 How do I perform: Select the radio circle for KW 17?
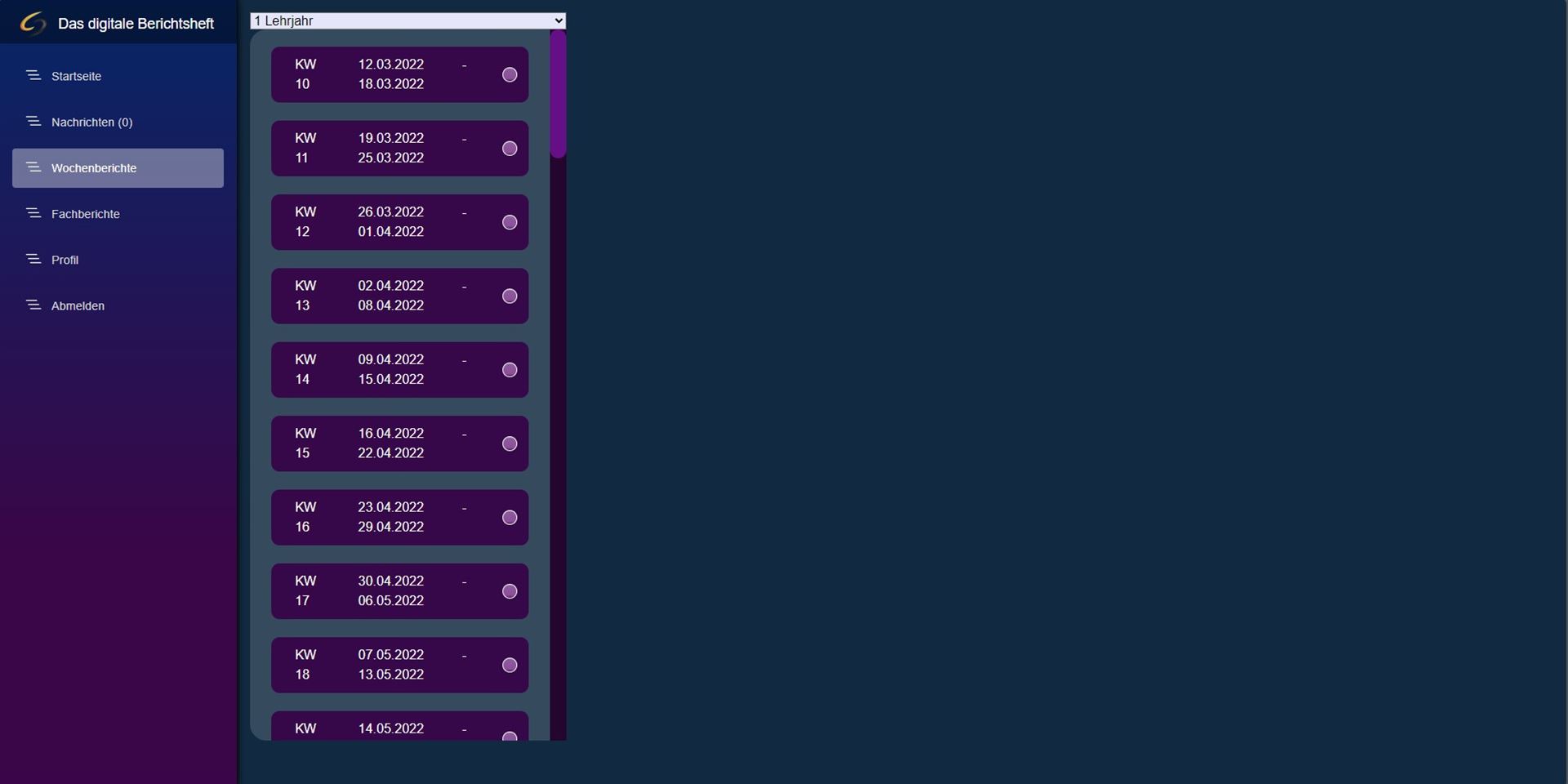pos(510,591)
